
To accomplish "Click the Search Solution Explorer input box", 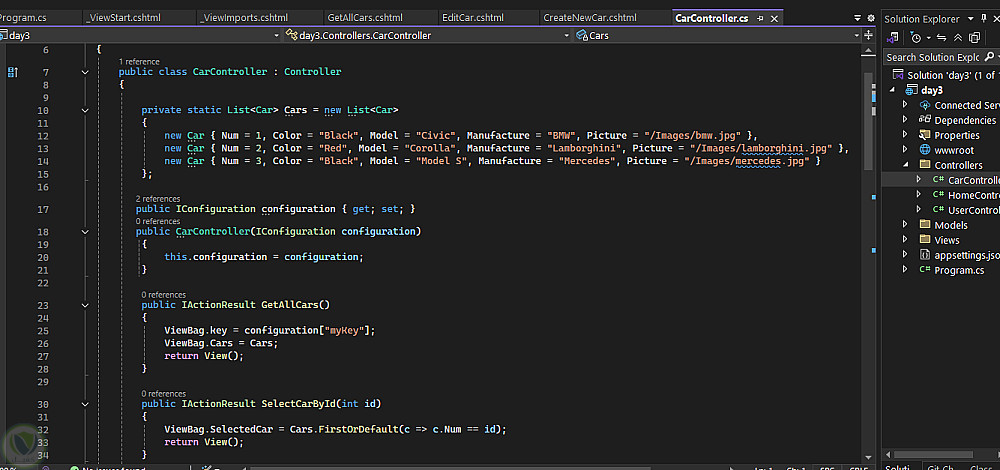I will click(x=932, y=58).
